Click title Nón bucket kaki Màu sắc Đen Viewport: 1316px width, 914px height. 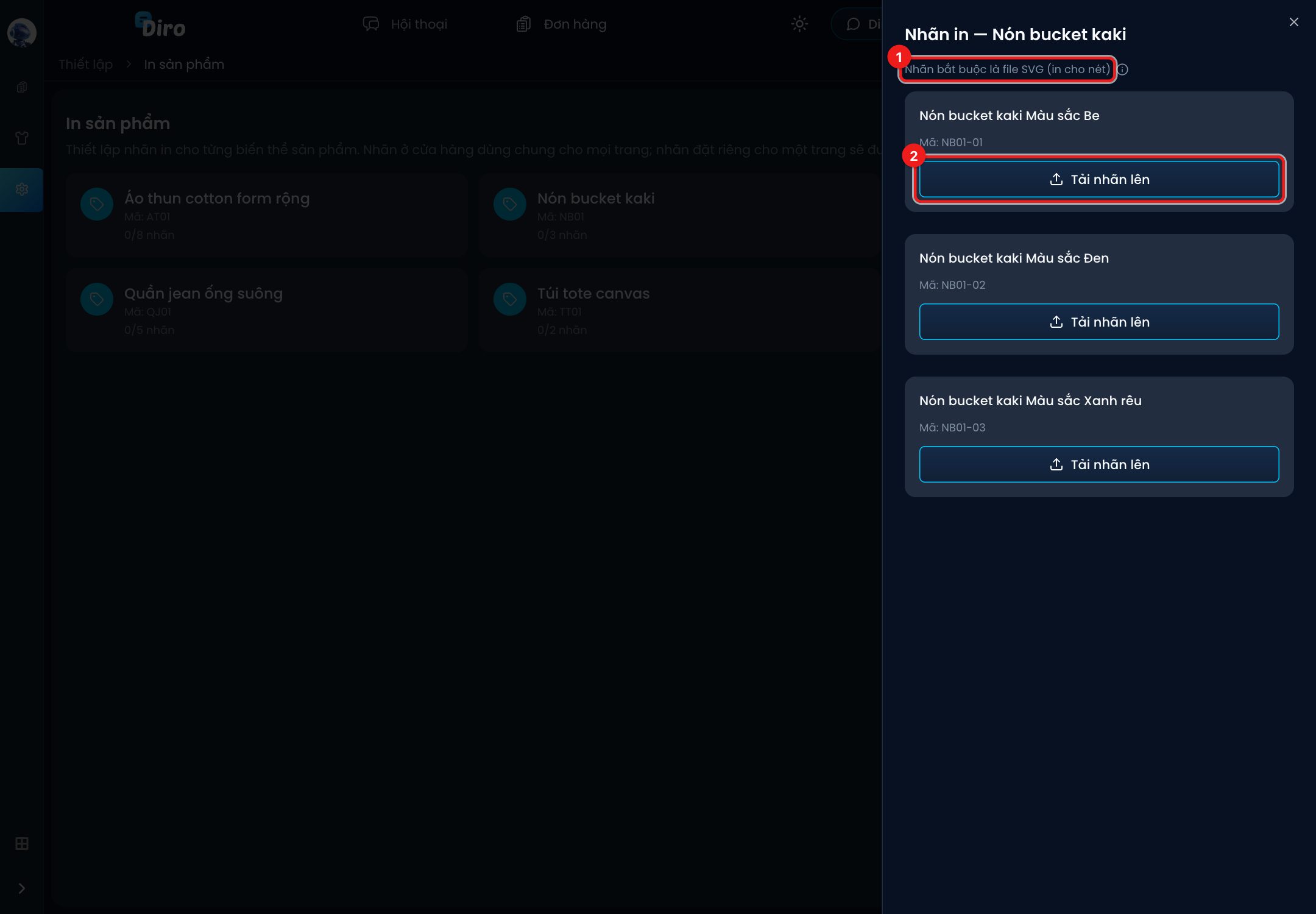[1014, 258]
